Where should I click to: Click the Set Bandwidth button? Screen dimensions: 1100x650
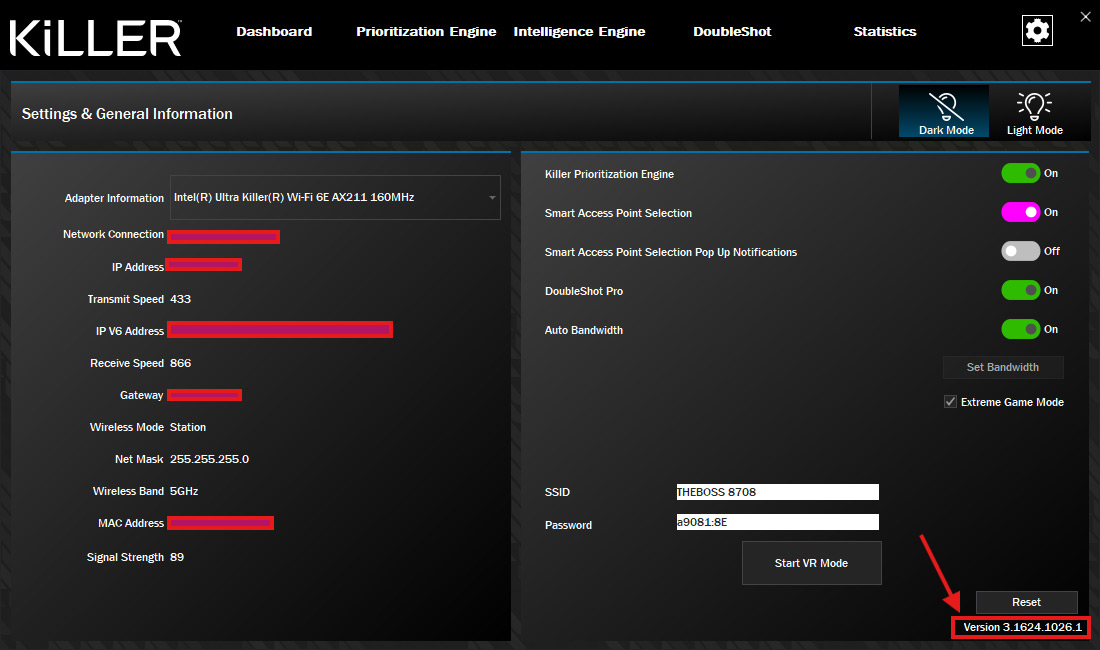pos(1002,367)
